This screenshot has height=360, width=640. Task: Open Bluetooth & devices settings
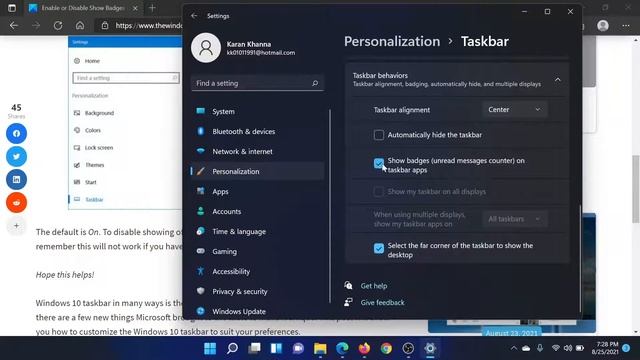tap(258, 131)
